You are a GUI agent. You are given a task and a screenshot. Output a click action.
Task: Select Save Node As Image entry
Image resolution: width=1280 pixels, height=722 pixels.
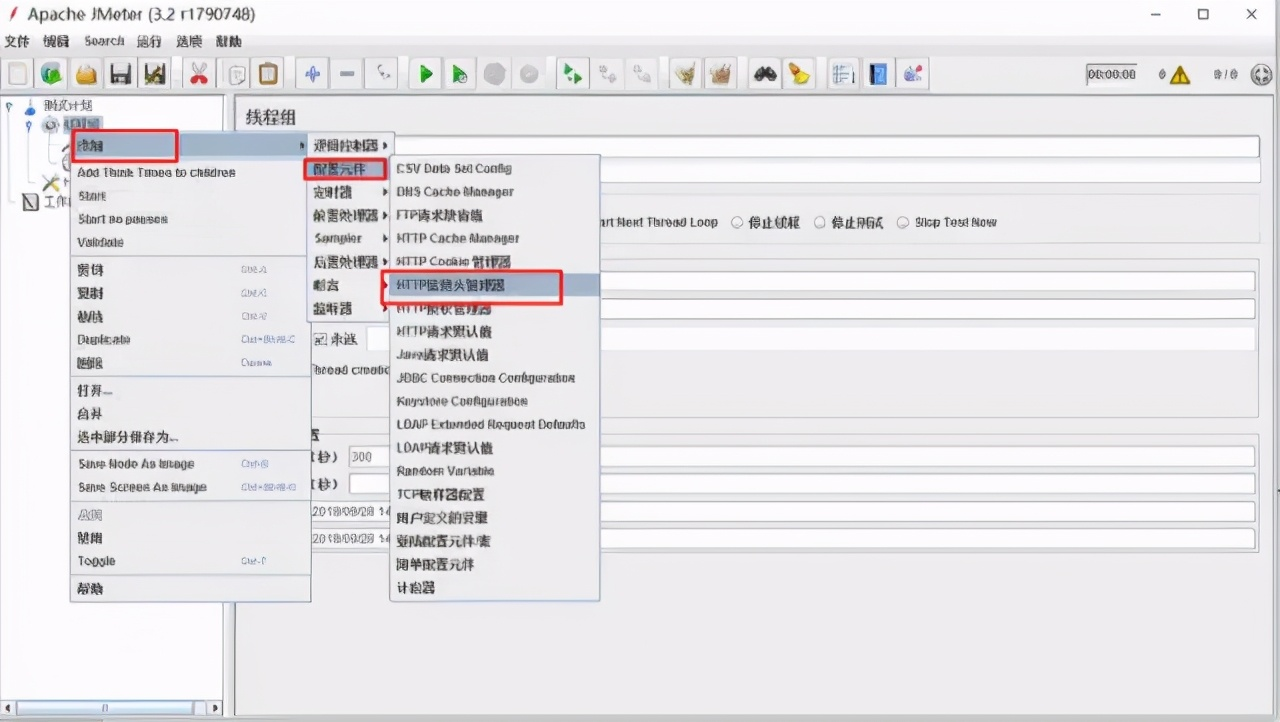190,463
